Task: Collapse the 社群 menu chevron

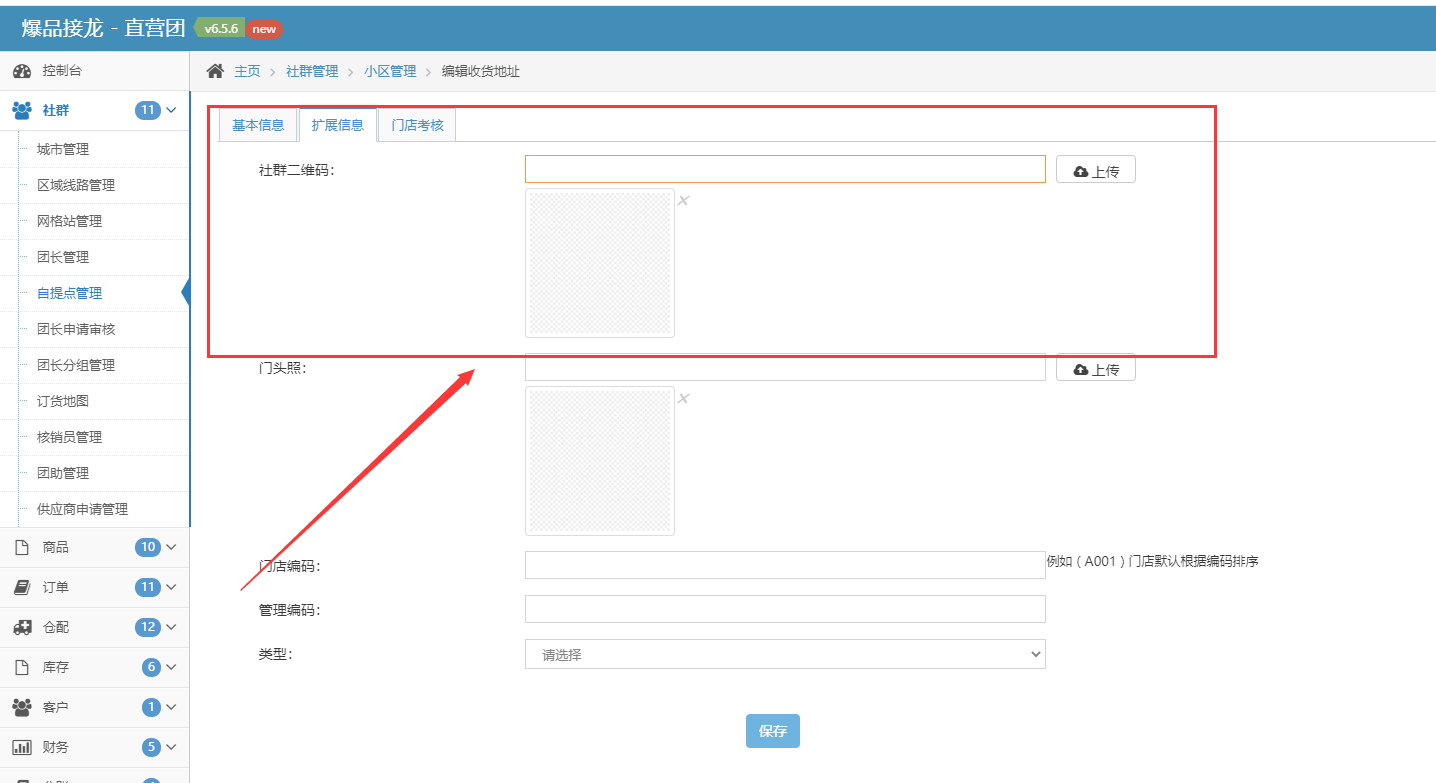Action: coord(171,110)
